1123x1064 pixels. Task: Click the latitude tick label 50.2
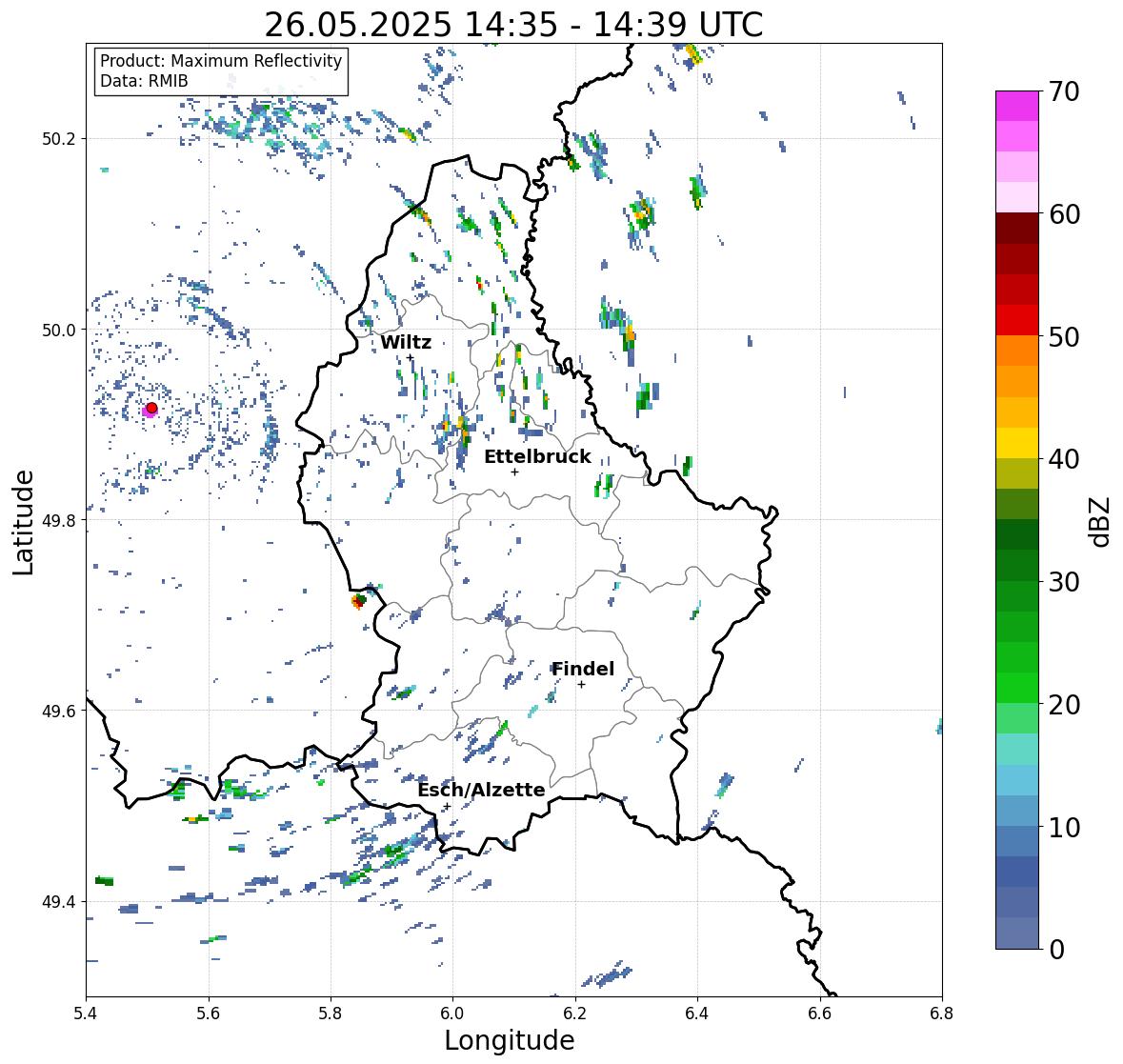click(x=59, y=139)
